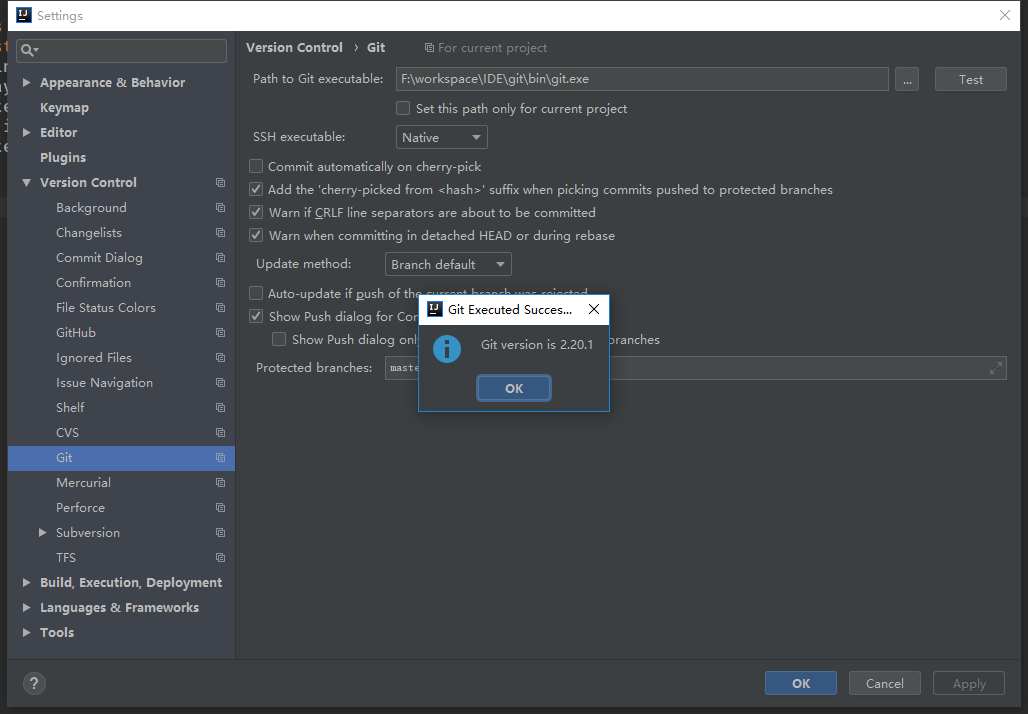
Task: Click the project-level icon beside Version Control
Action: pos(220,183)
